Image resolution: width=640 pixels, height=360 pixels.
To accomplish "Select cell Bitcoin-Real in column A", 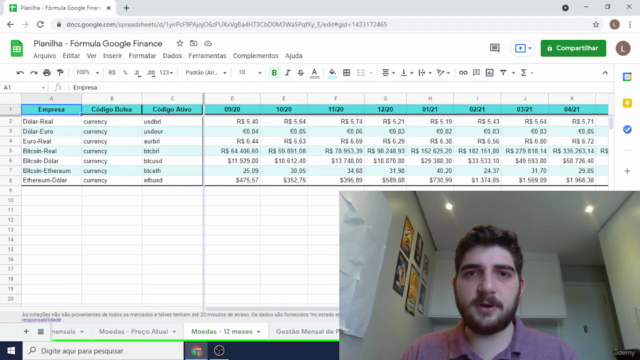I will [51, 151].
